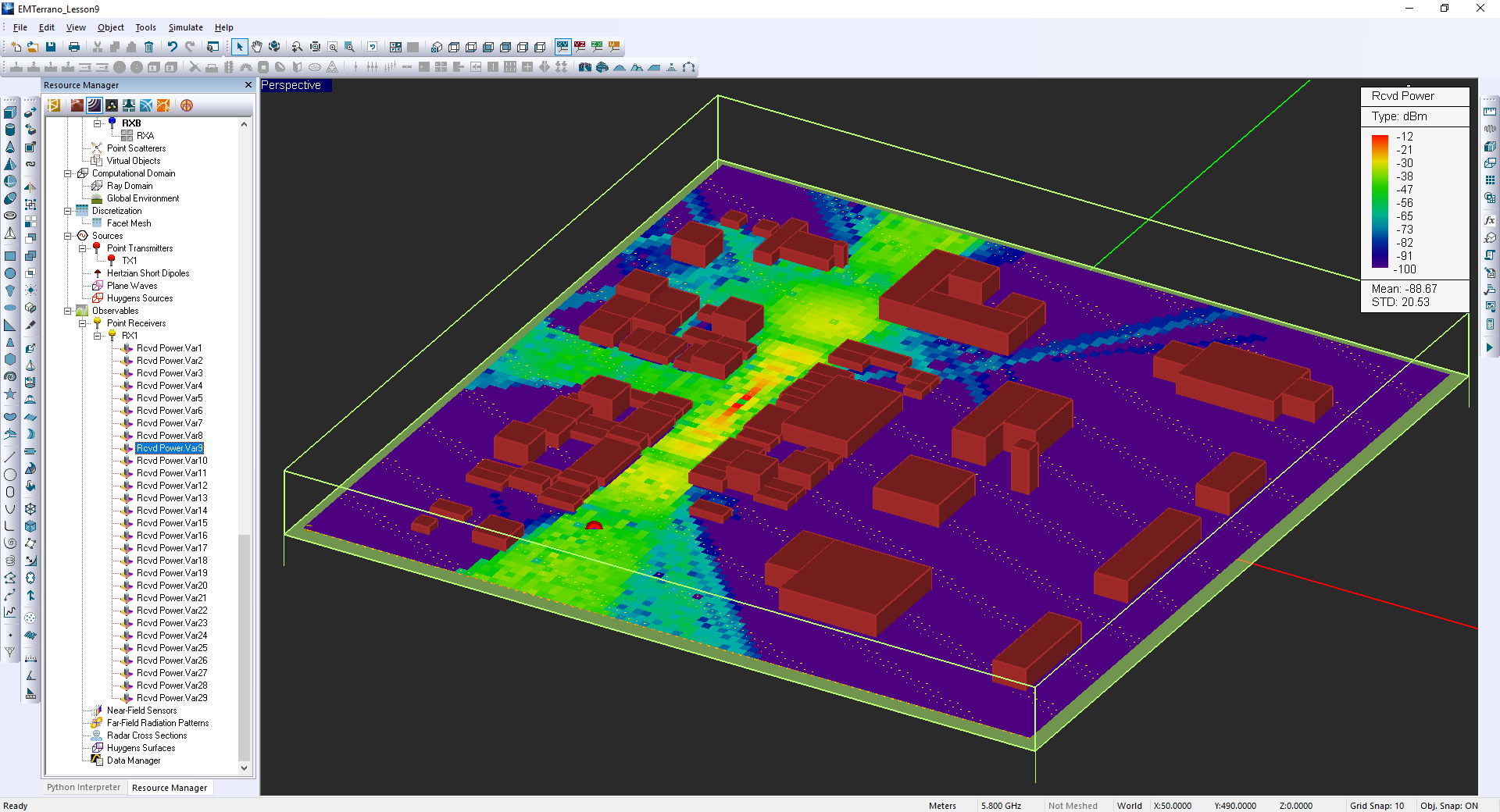
Task: Click the Print icon in toolbar
Action: (x=74, y=47)
